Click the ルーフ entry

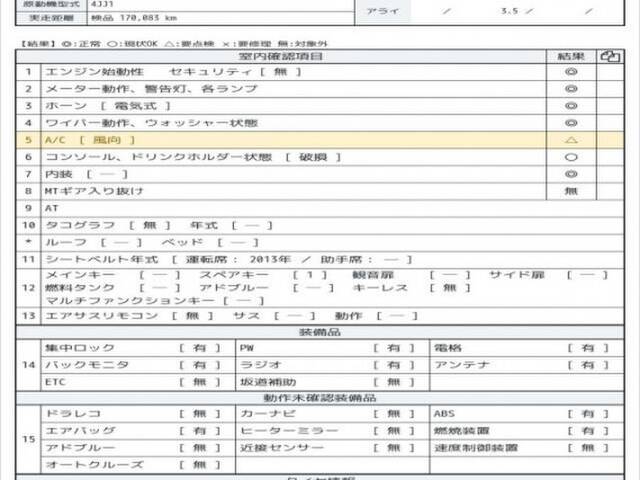93,242
